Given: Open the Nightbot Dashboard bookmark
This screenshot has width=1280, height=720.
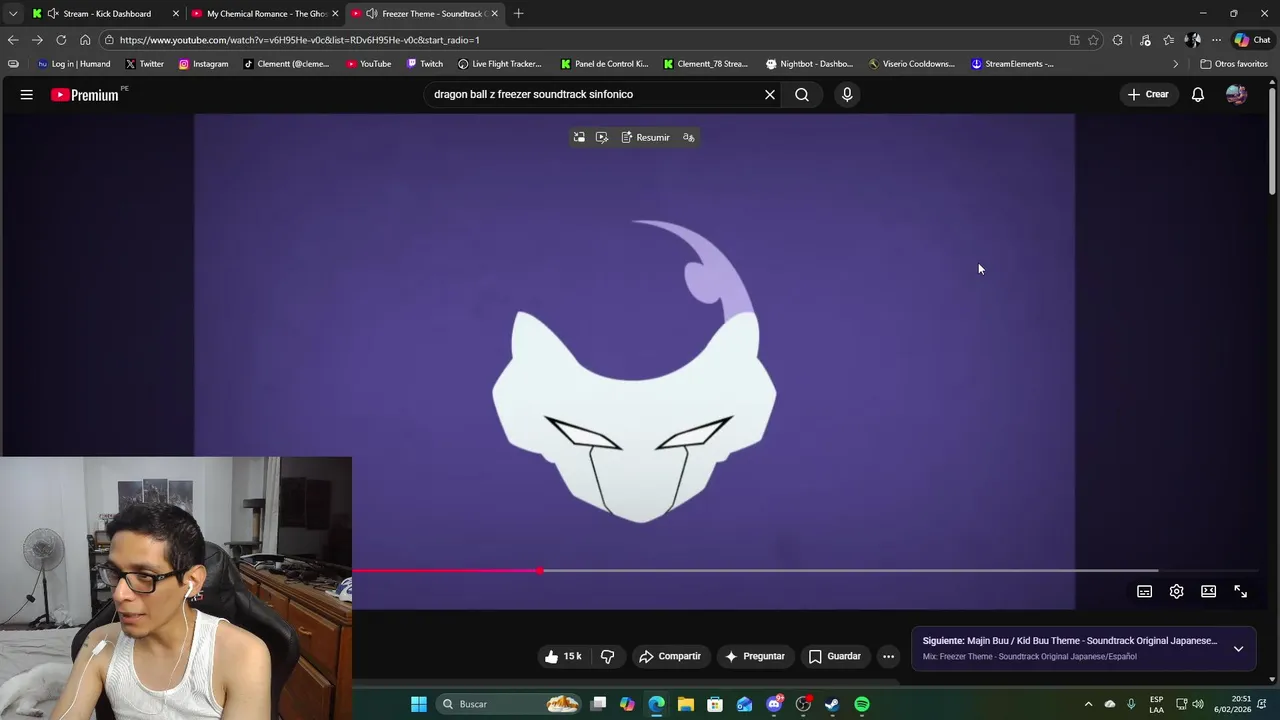Looking at the screenshot, I should (x=810, y=63).
